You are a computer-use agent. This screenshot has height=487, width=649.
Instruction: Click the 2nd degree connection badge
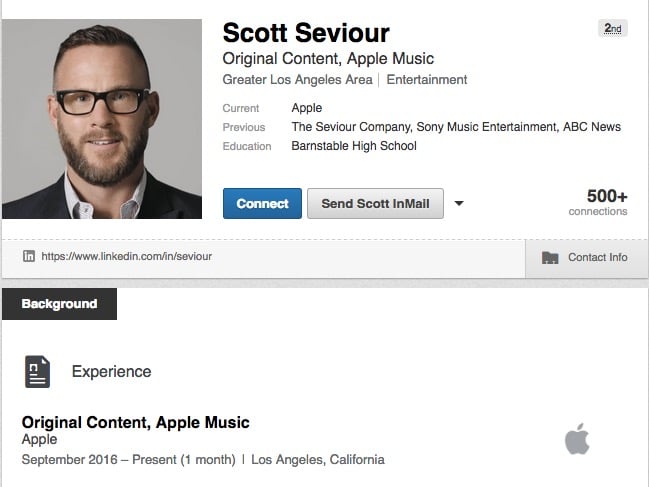[613, 29]
